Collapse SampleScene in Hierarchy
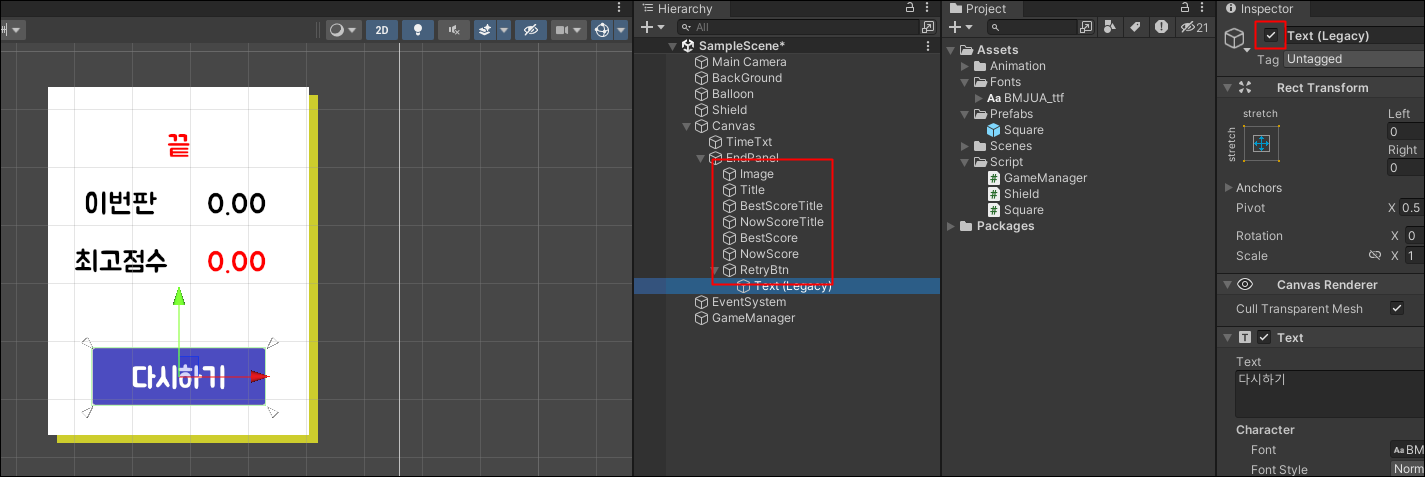The height and width of the screenshot is (477, 1425). 672,46
